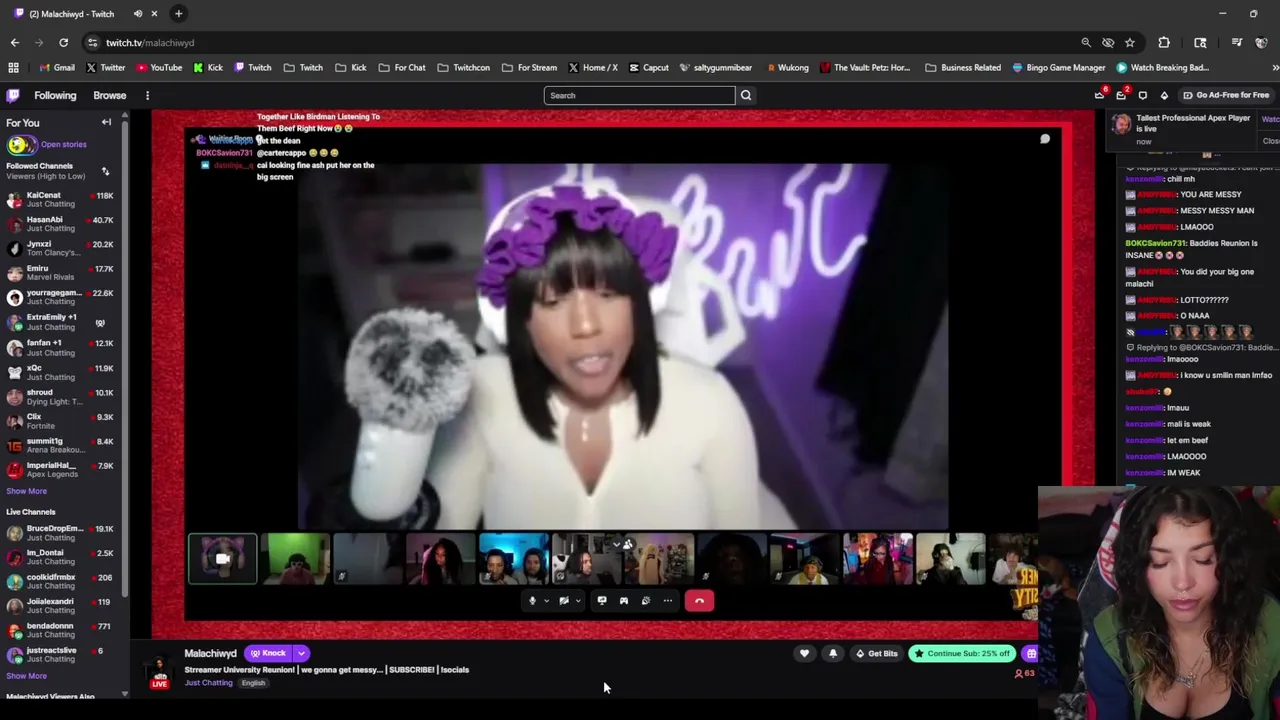Collapse the For You sidebar
The height and width of the screenshot is (720, 1280).
coord(106,122)
